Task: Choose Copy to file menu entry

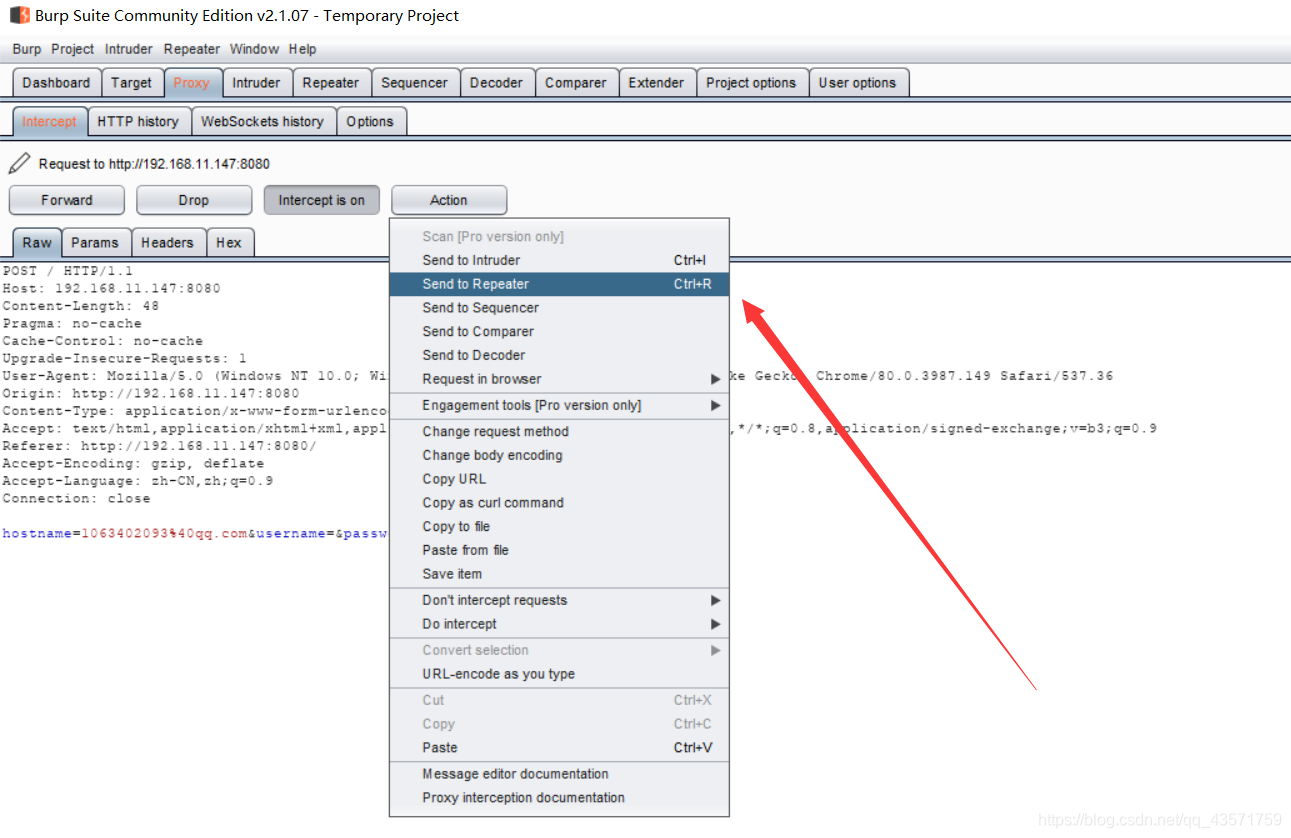Action: tap(559, 526)
